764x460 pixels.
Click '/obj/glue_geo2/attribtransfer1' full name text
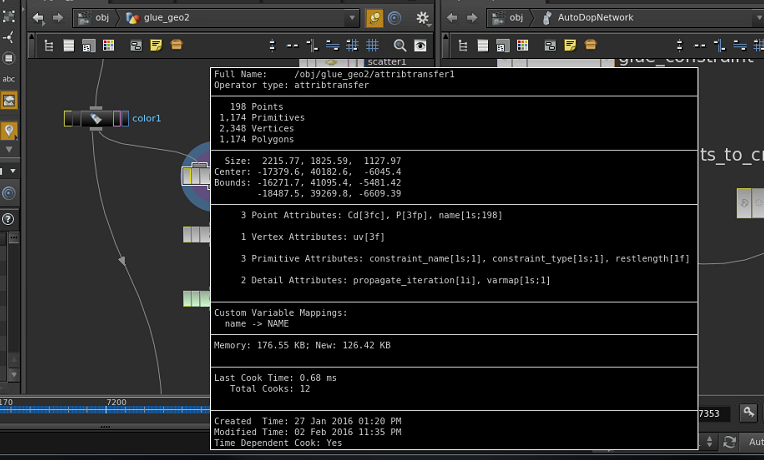point(374,74)
